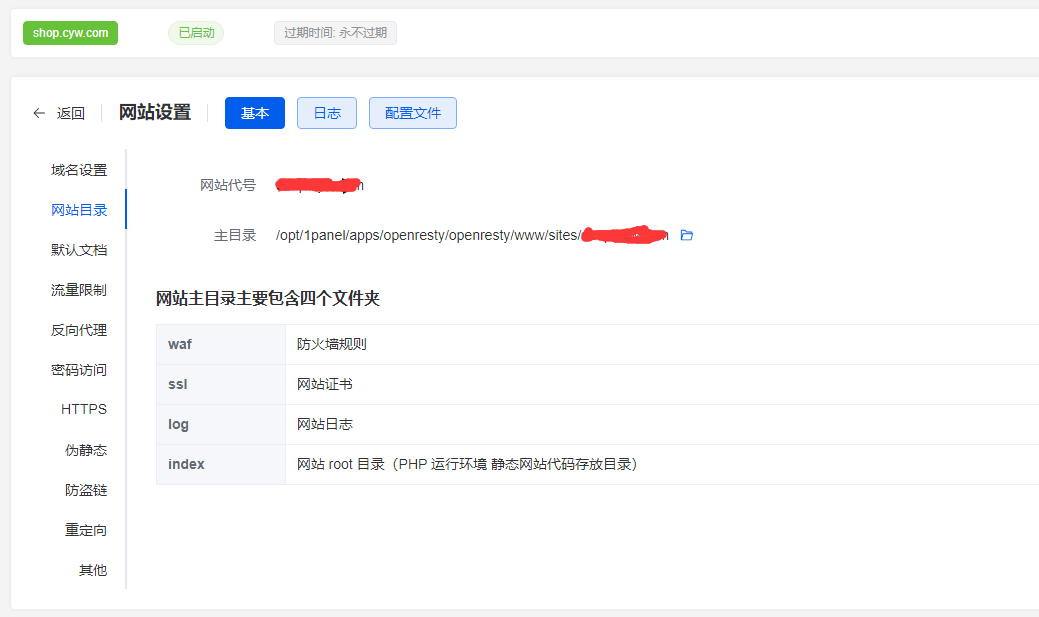Click the index table cell

pyautogui.click(x=221, y=465)
